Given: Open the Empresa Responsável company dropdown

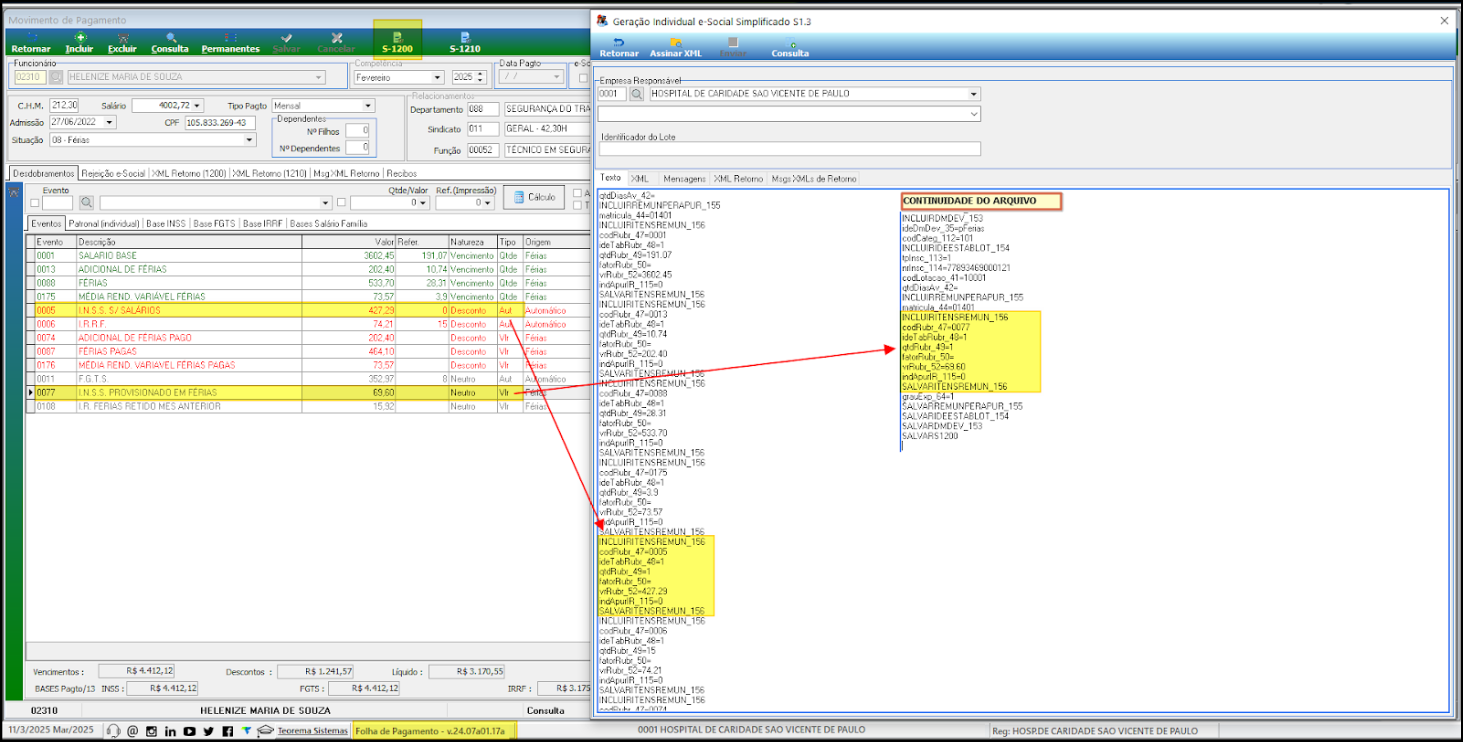Looking at the screenshot, I should pos(974,94).
